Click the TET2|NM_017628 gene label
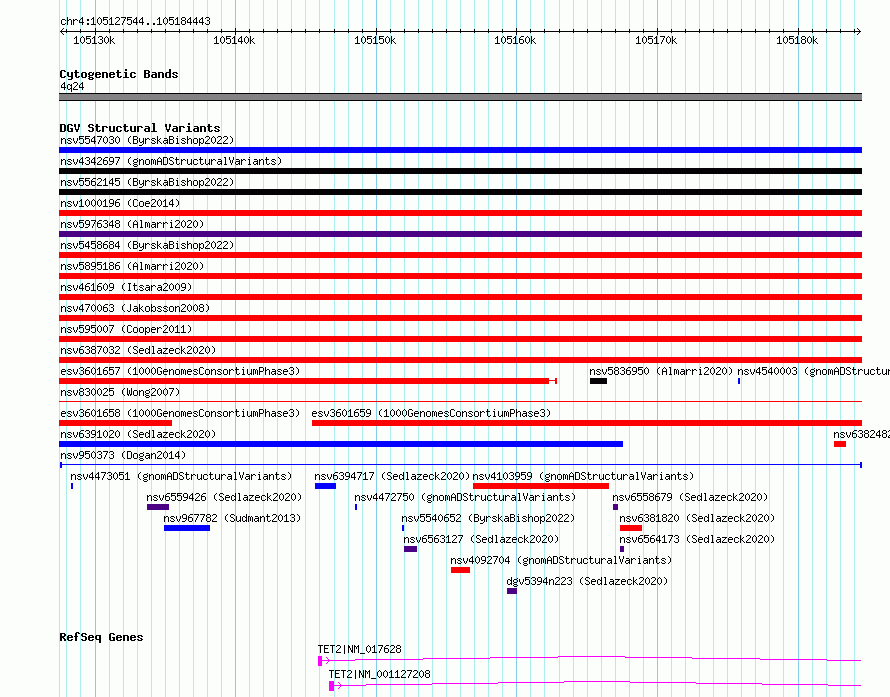 [x=359, y=649]
